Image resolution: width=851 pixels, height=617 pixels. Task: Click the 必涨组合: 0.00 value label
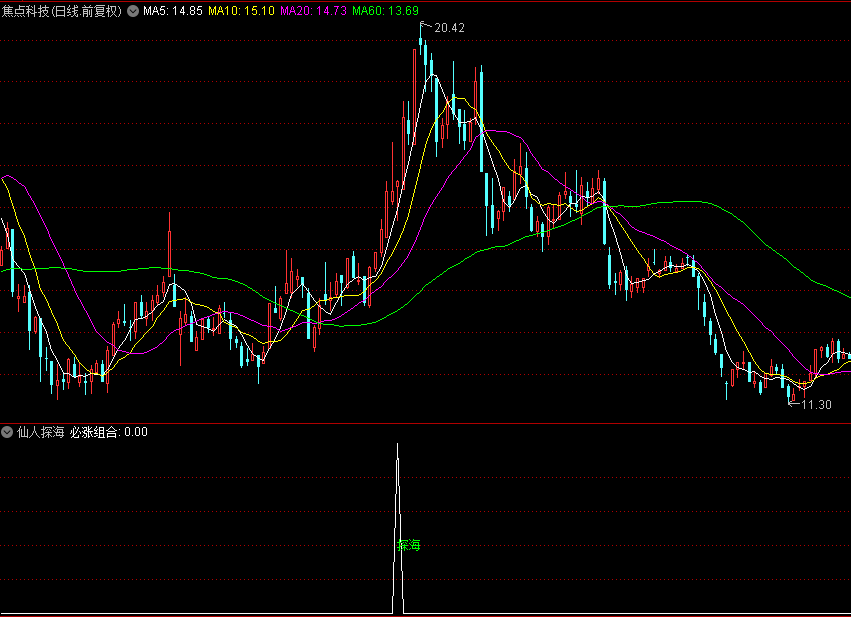109,432
